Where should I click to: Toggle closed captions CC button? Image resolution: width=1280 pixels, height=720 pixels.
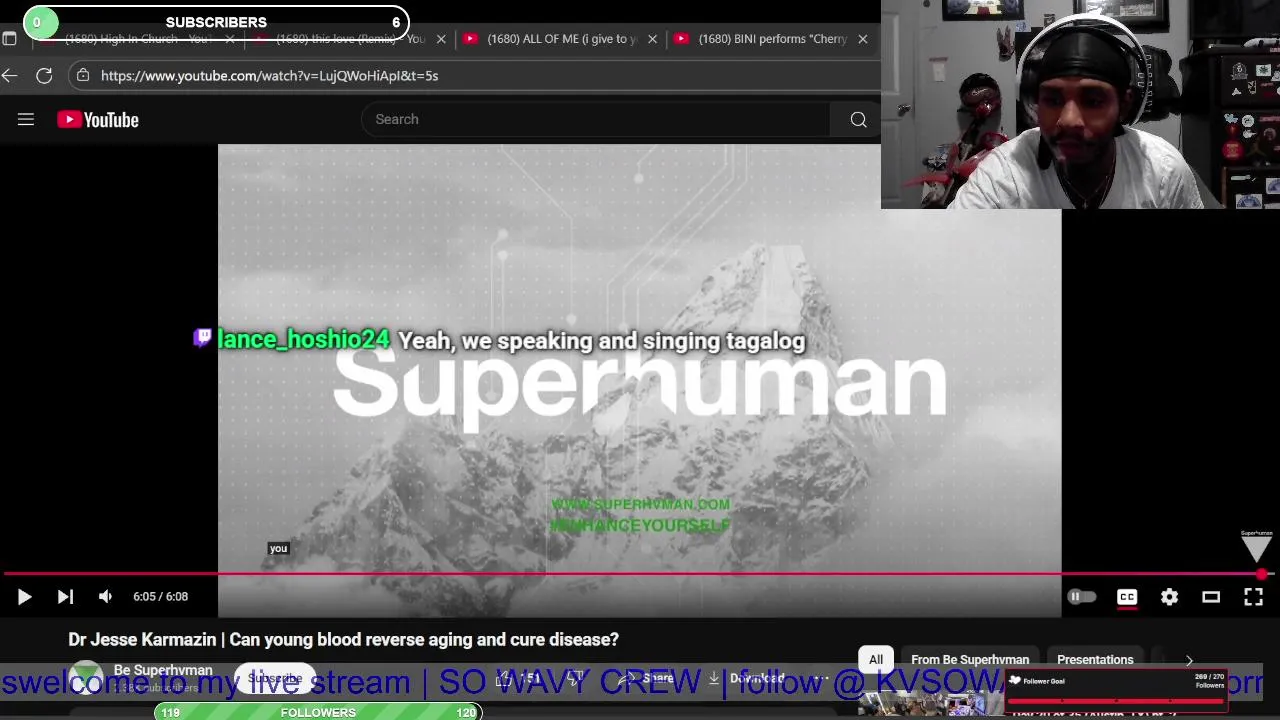[x=1127, y=597]
